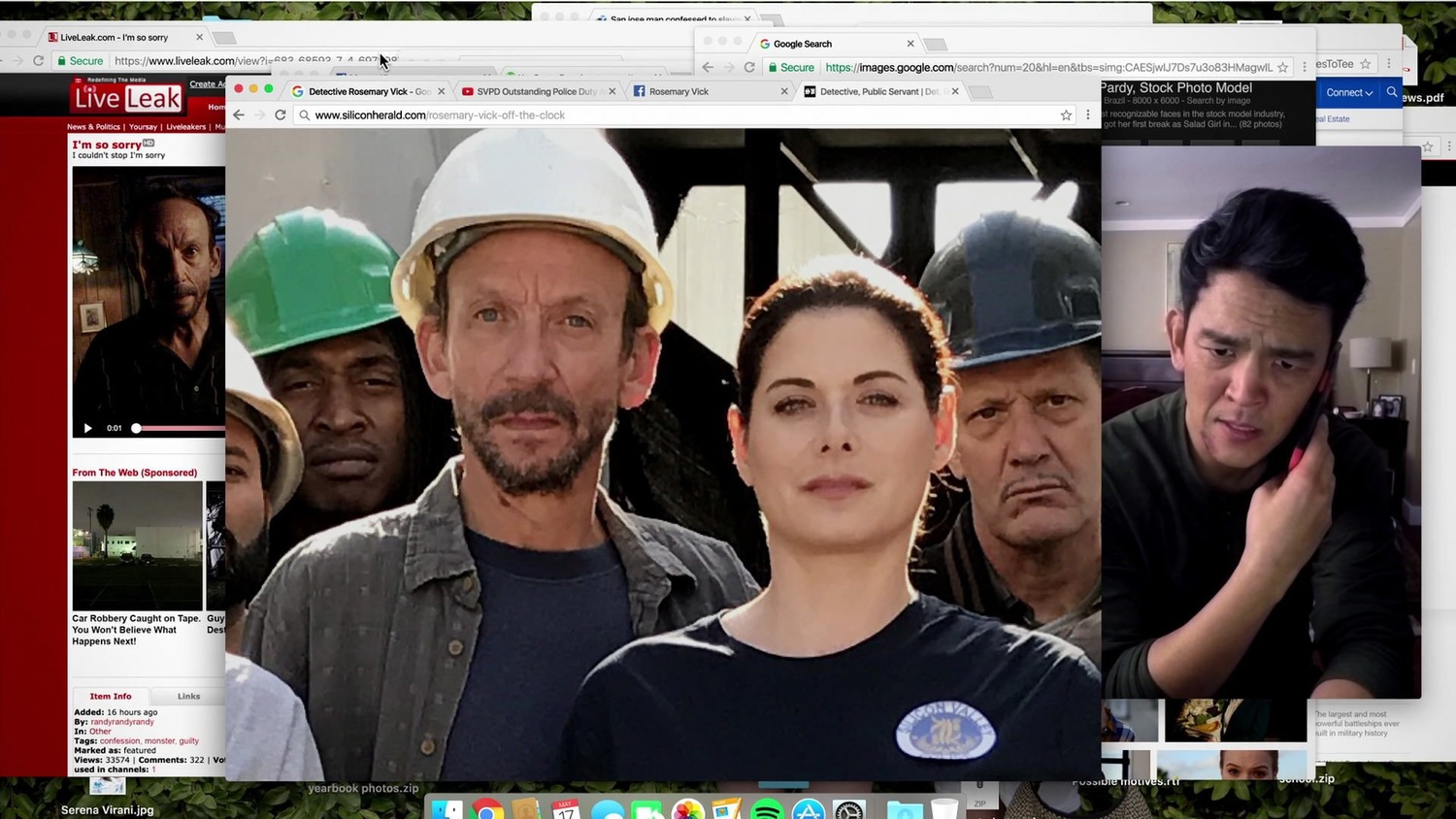Click Car Robbery Caught on Tape link
This screenshot has height=819, width=1456.
click(136, 630)
